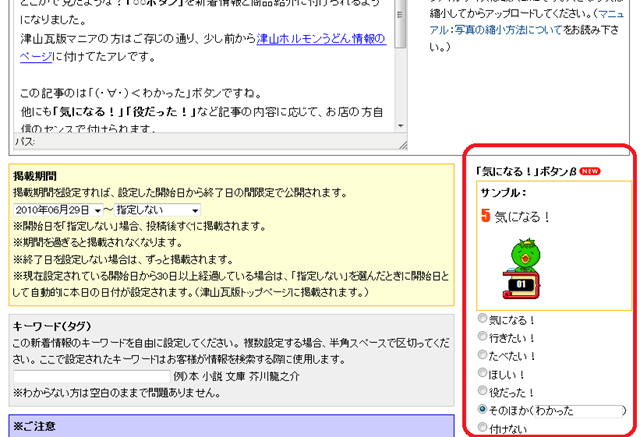Select the 役だった! radio button
The height and width of the screenshot is (437, 640).
tap(485, 391)
